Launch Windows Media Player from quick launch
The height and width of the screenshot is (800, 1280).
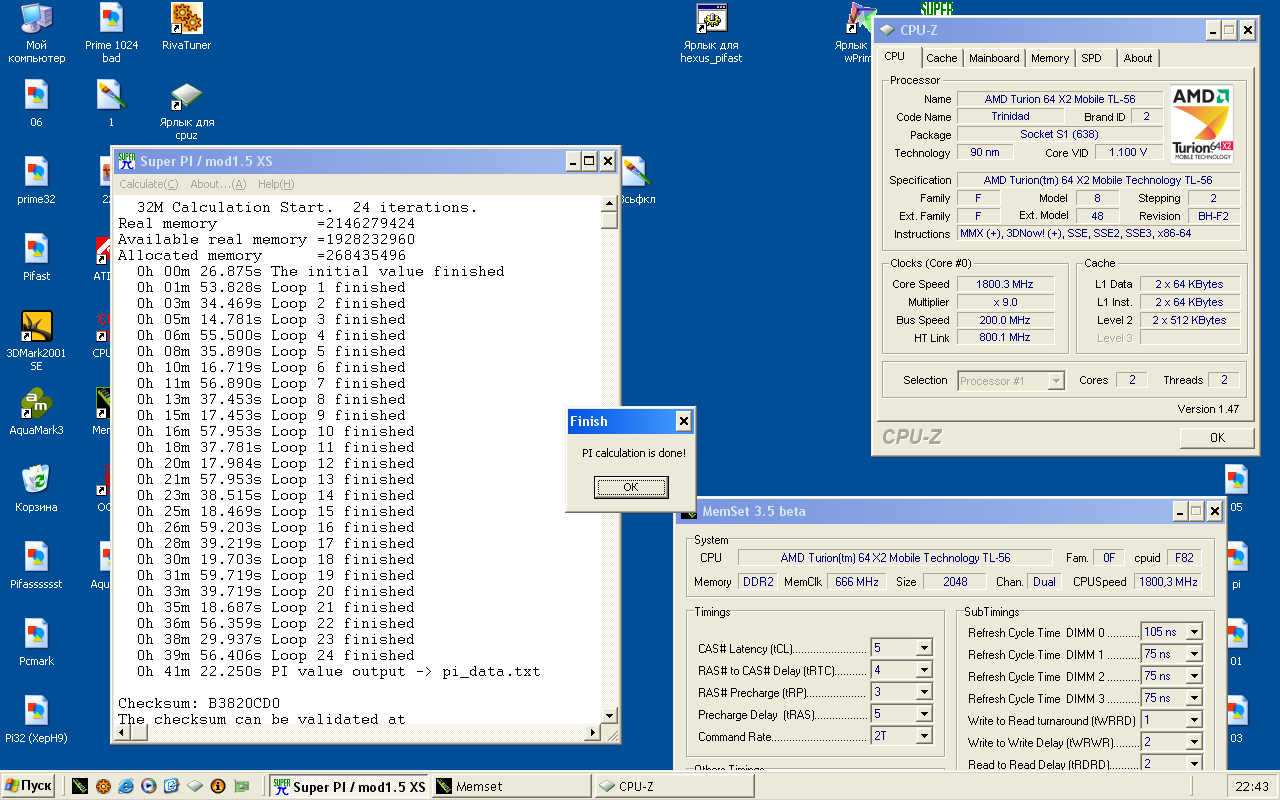[149, 786]
